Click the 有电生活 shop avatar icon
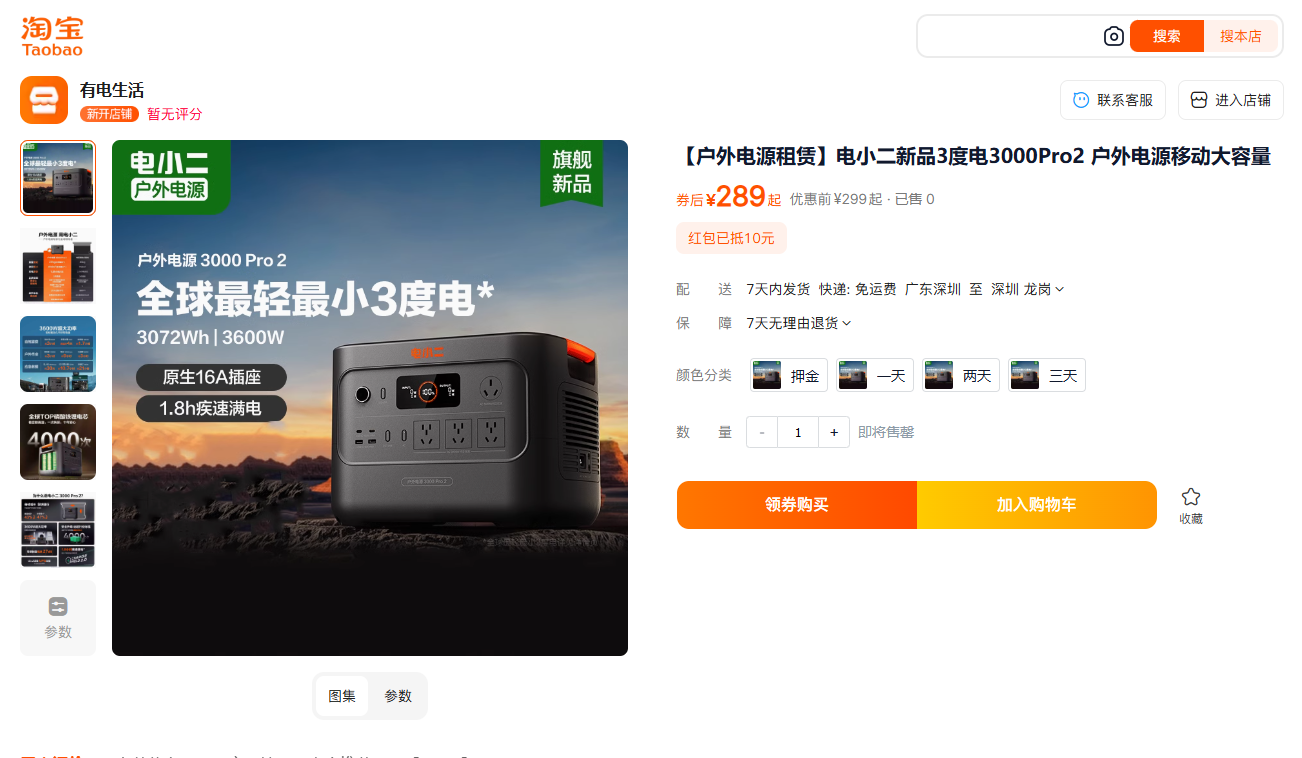 point(44,100)
